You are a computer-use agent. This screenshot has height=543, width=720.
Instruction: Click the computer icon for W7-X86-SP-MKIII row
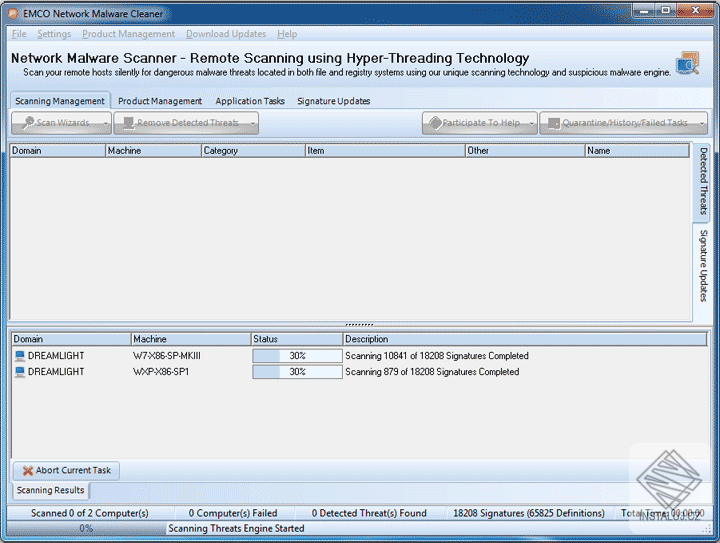tap(20, 356)
